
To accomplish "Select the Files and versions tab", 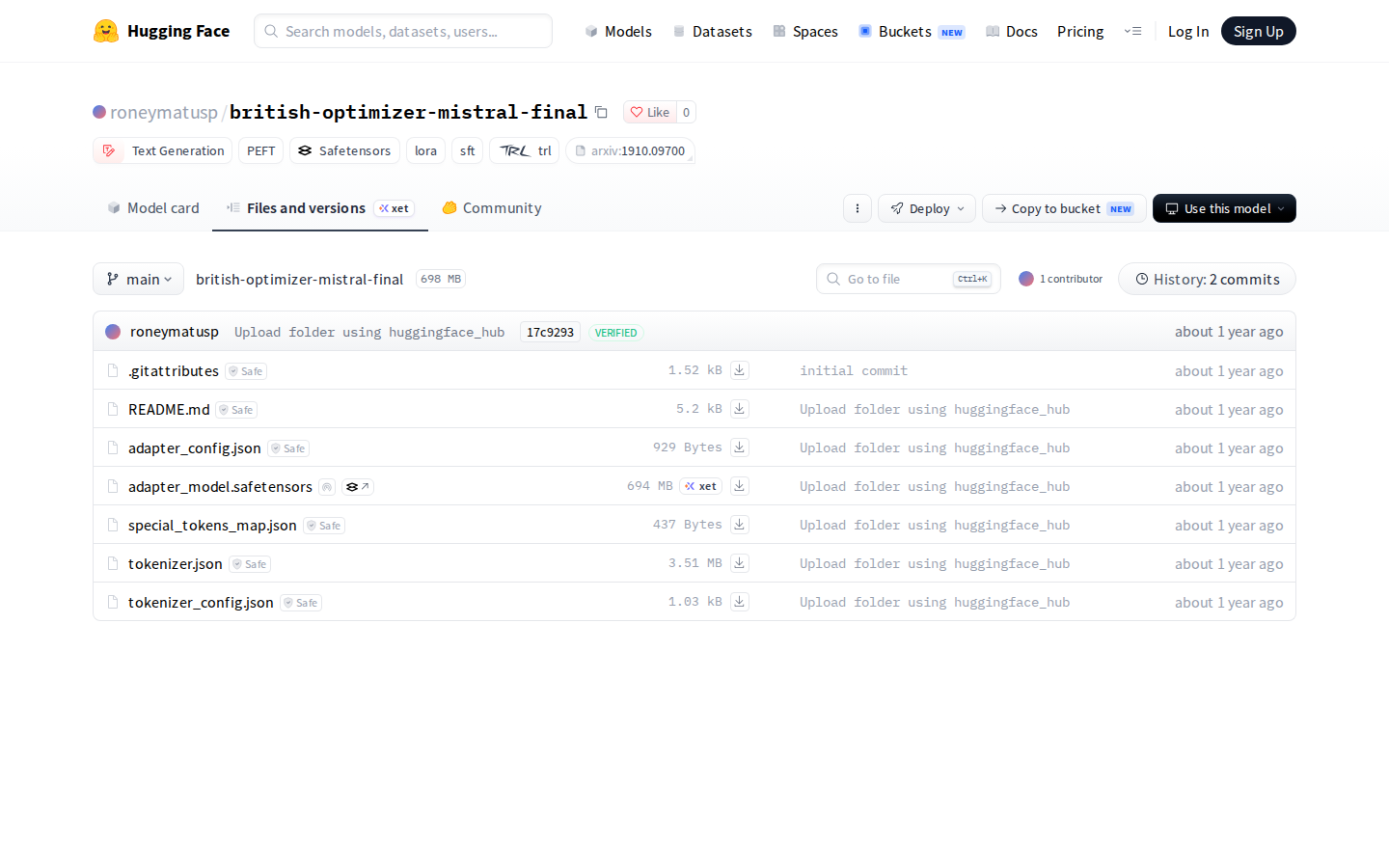I will [x=320, y=207].
